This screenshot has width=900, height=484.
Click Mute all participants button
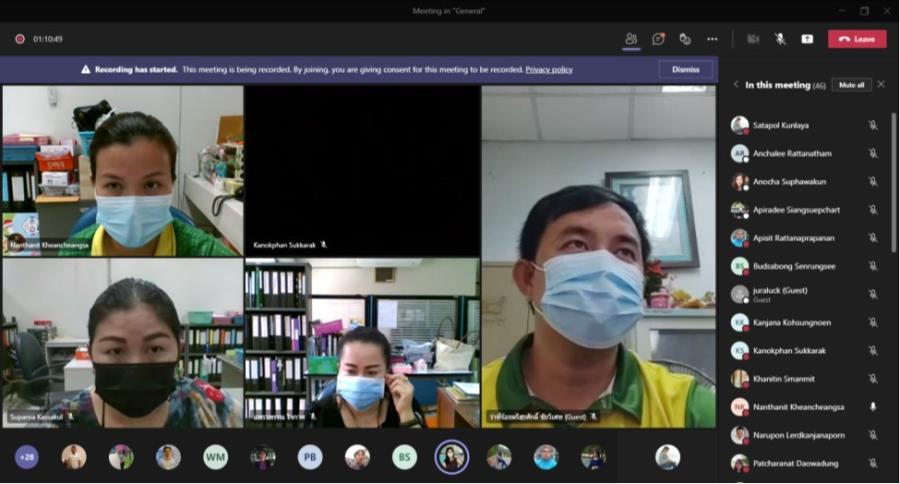851,85
